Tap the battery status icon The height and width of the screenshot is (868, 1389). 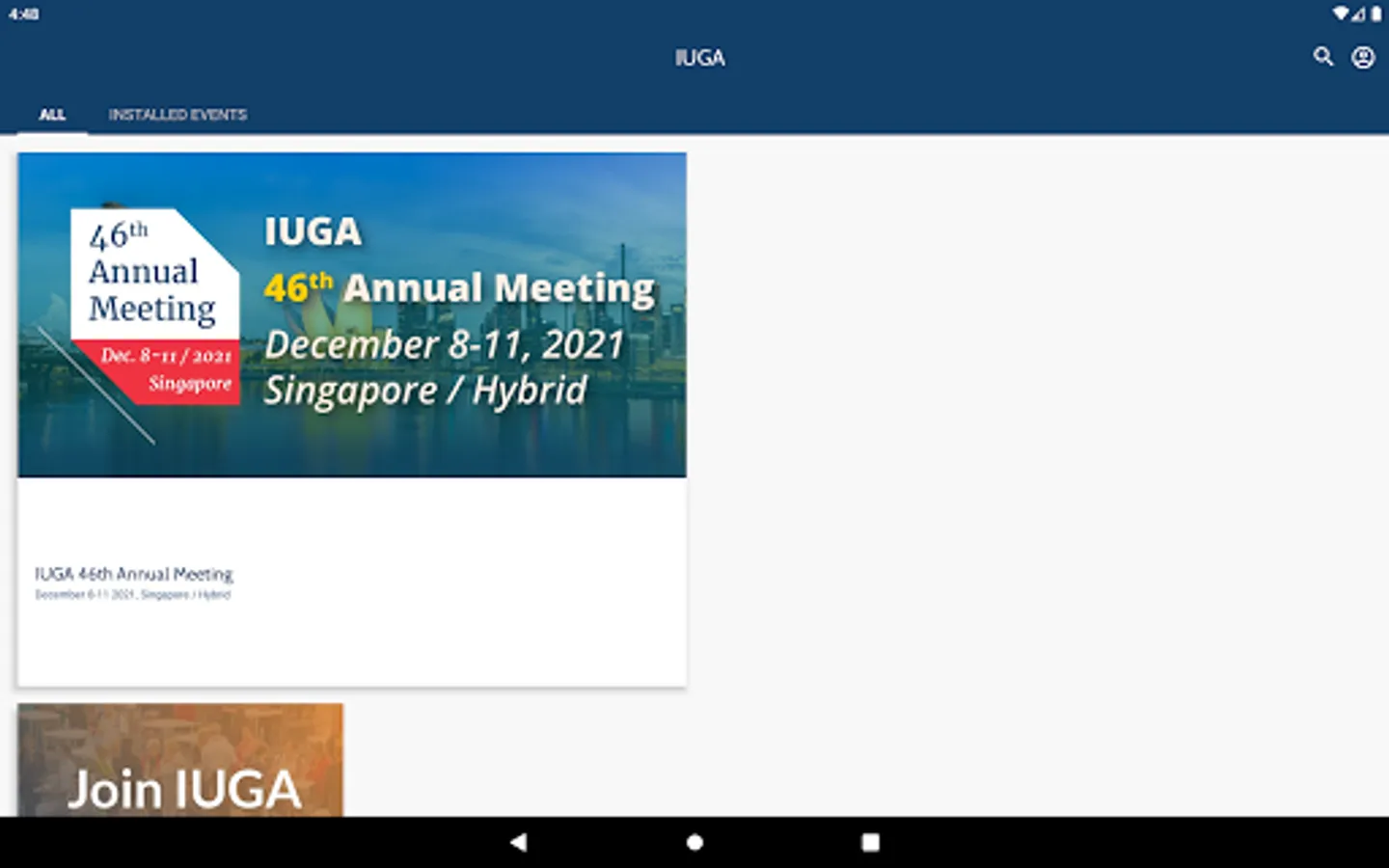tap(1376, 14)
